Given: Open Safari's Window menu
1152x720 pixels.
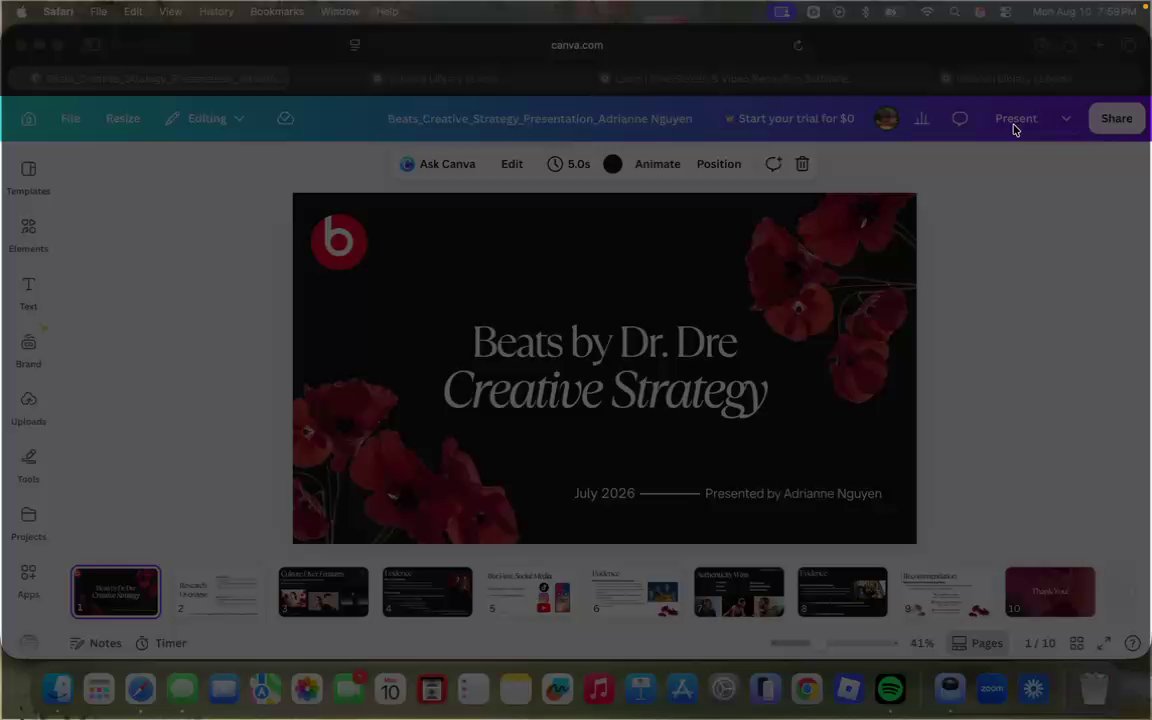Looking at the screenshot, I should [x=339, y=12].
